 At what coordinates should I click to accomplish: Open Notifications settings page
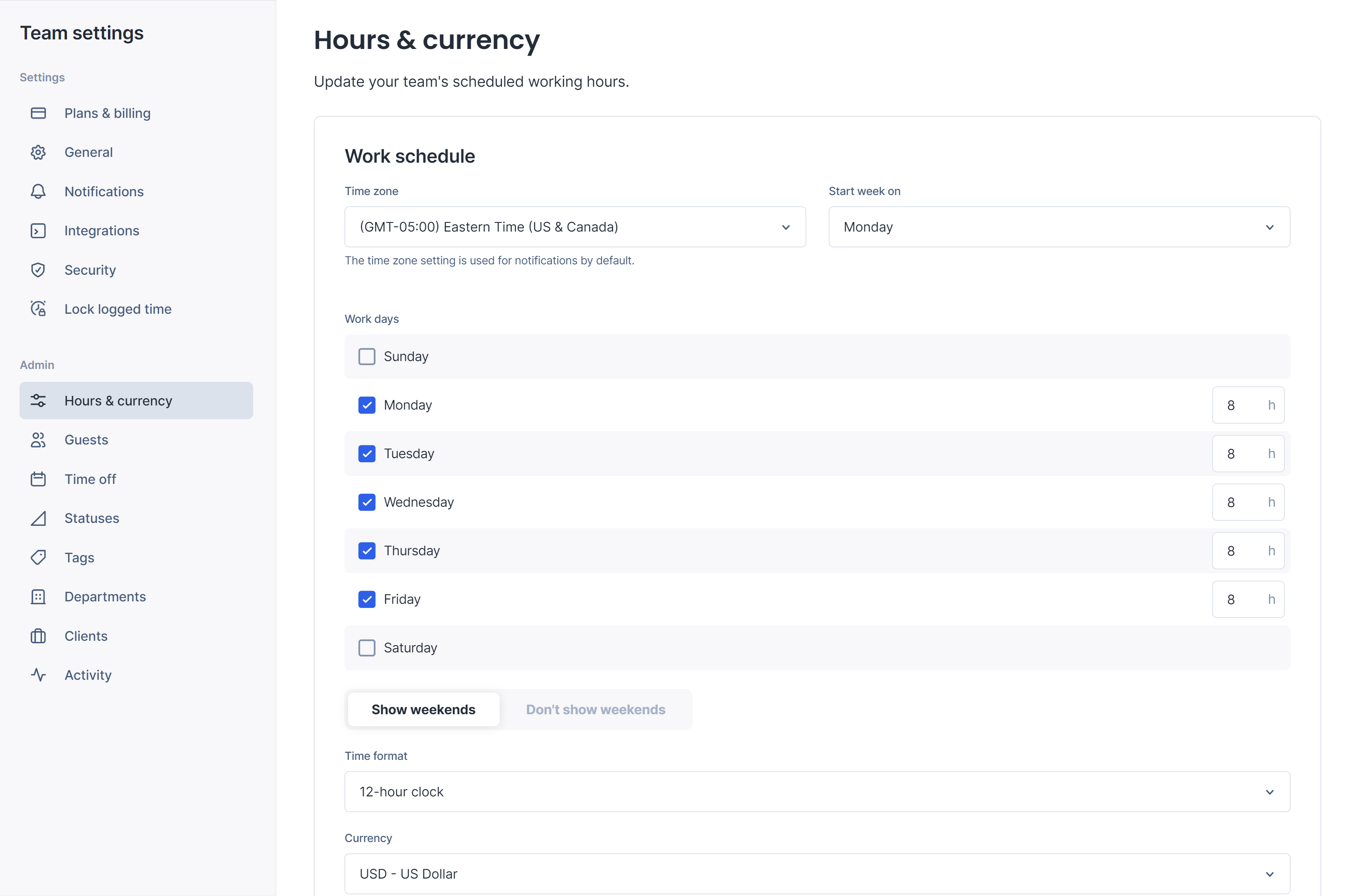(136, 191)
